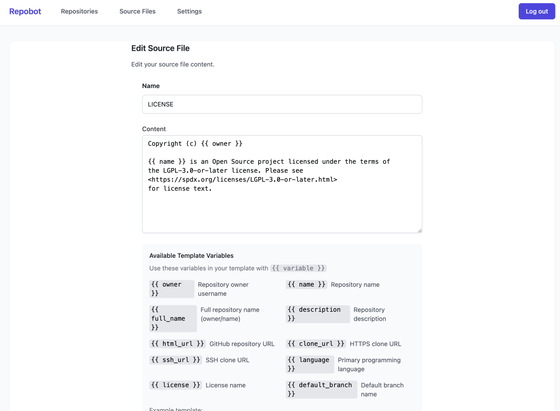Grab the textarea resize handle corner
The height and width of the screenshot is (411, 560).
click(x=420, y=231)
